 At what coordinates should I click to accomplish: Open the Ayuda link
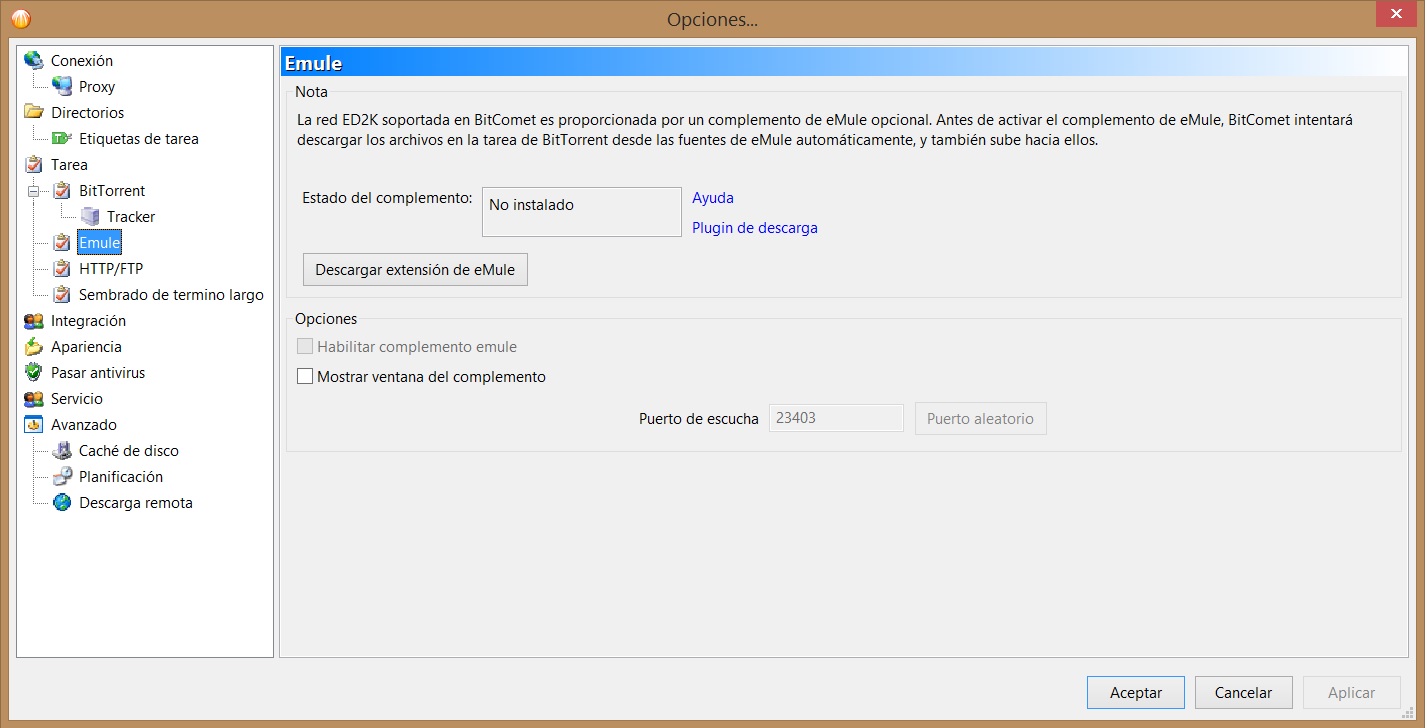712,198
